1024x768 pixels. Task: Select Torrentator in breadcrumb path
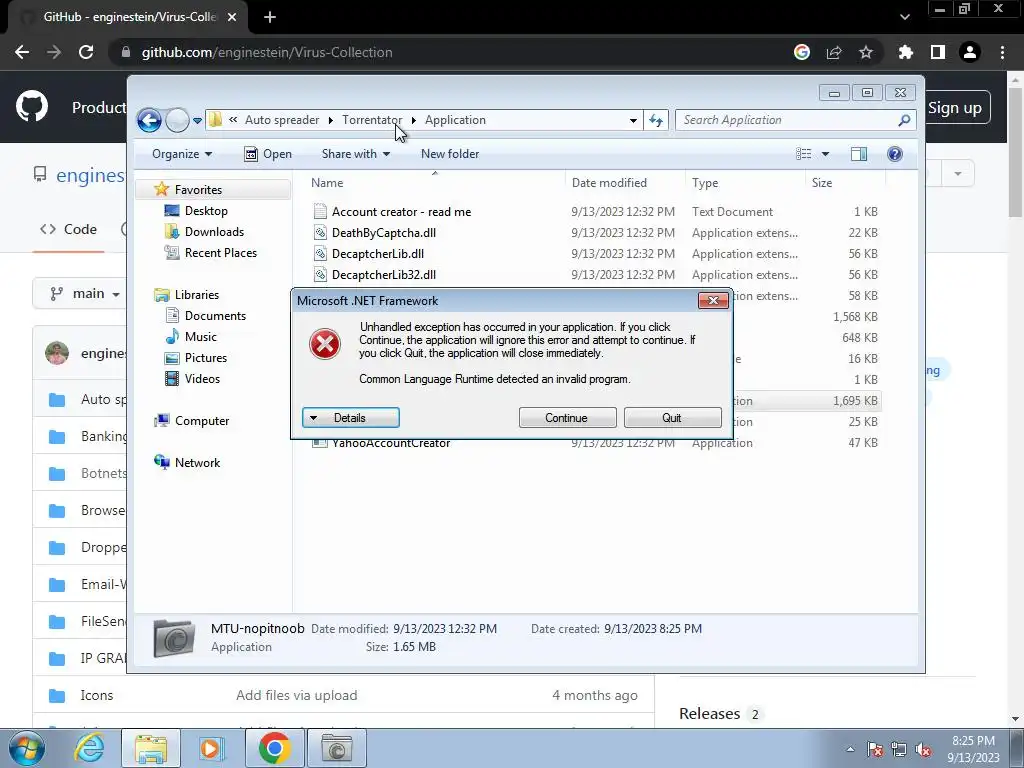click(372, 120)
